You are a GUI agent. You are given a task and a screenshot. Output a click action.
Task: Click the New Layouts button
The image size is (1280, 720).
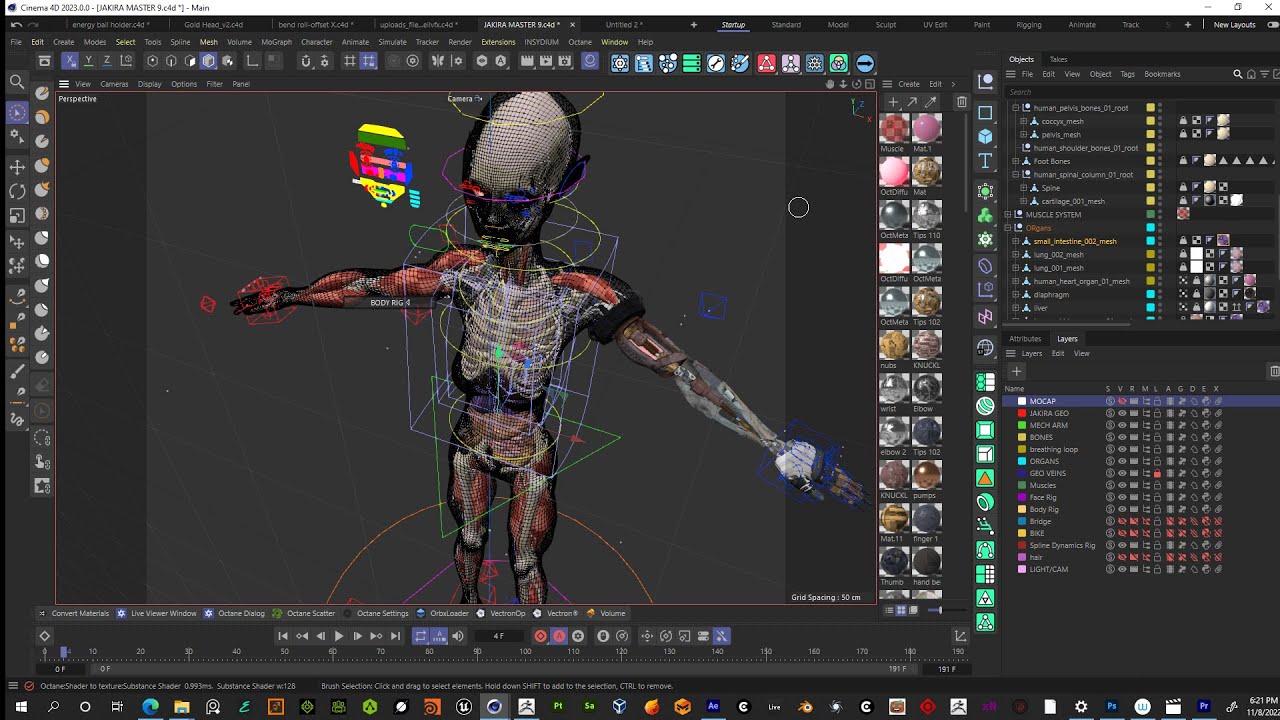point(1234,24)
